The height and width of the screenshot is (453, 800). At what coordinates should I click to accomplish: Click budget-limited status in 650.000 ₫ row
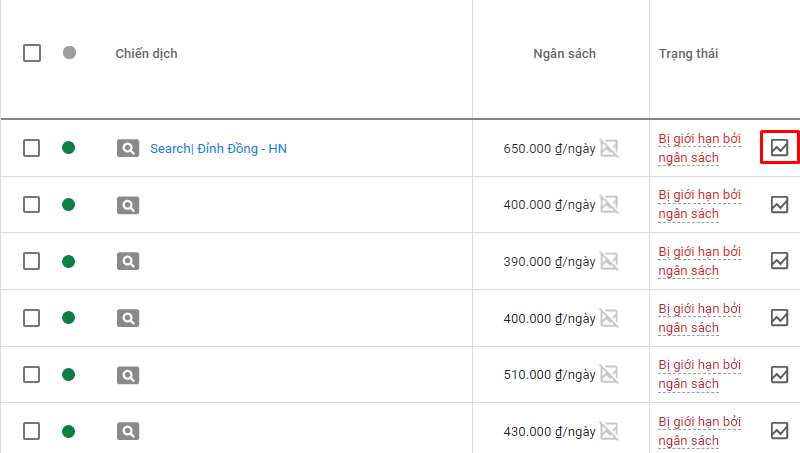point(699,148)
